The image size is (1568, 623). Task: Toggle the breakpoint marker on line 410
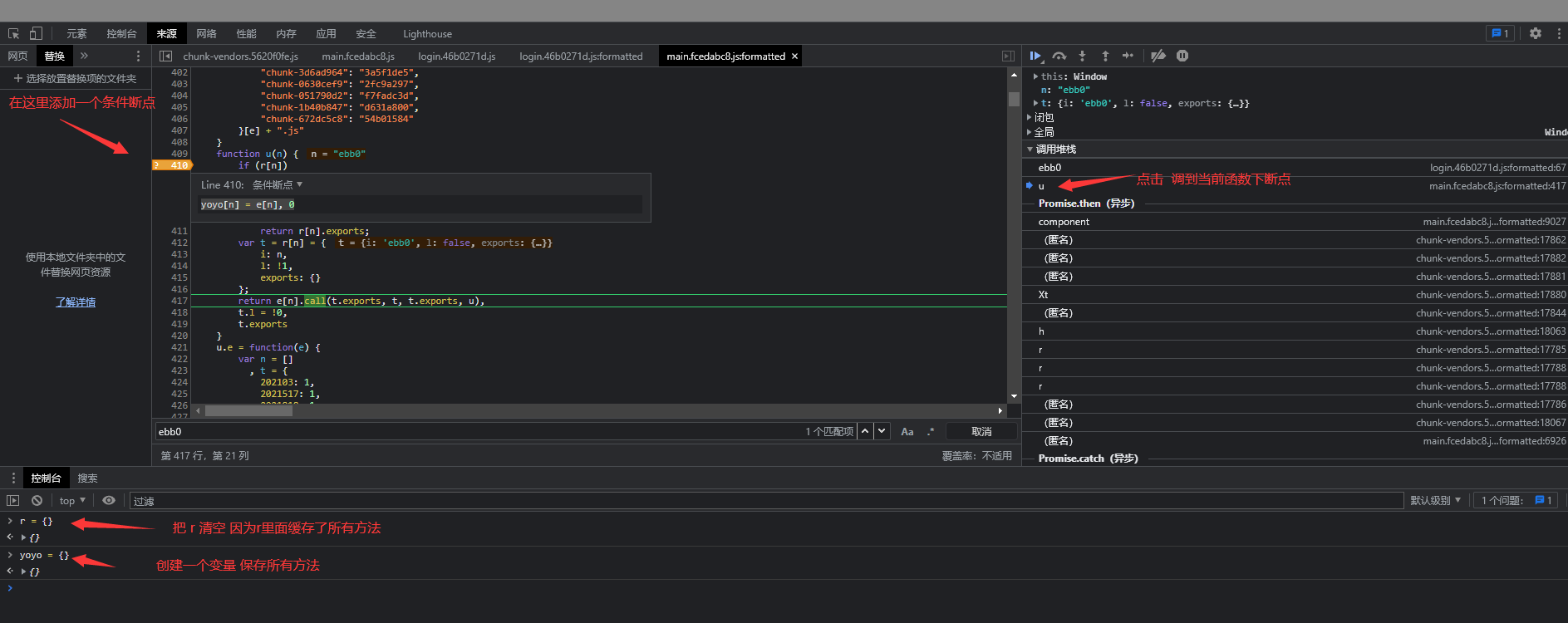point(172,165)
